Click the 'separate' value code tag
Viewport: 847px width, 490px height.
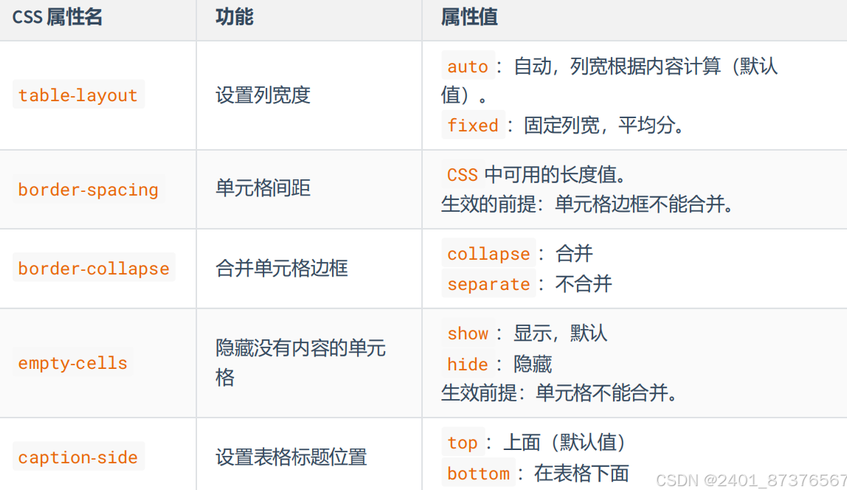488,284
